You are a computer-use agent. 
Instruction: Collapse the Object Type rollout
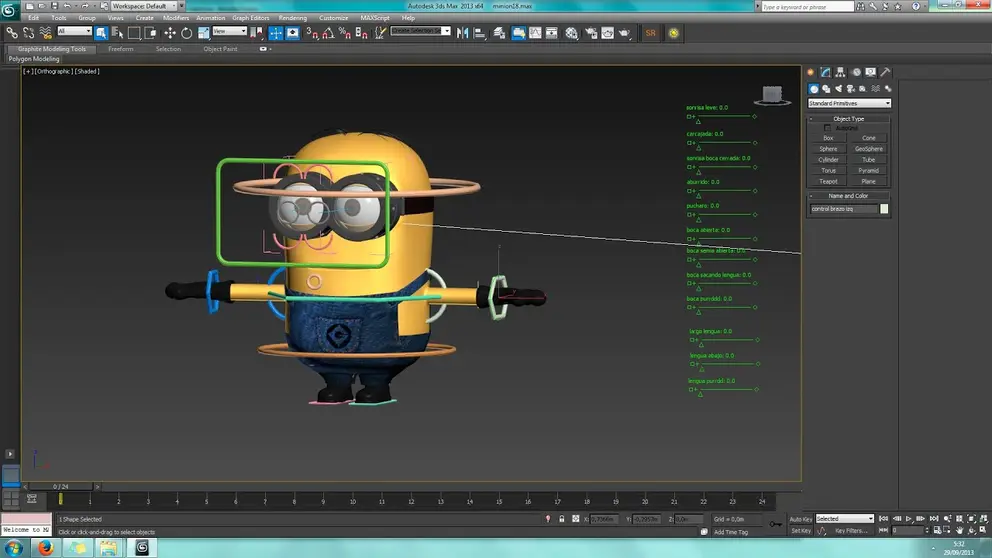[848, 118]
